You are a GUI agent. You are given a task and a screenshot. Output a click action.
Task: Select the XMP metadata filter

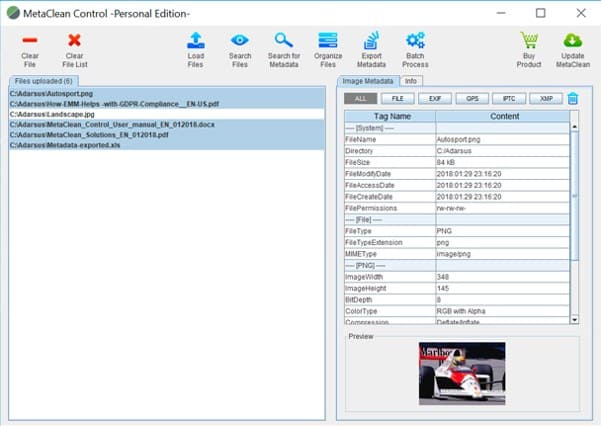pyautogui.click(x=544, y=98)
